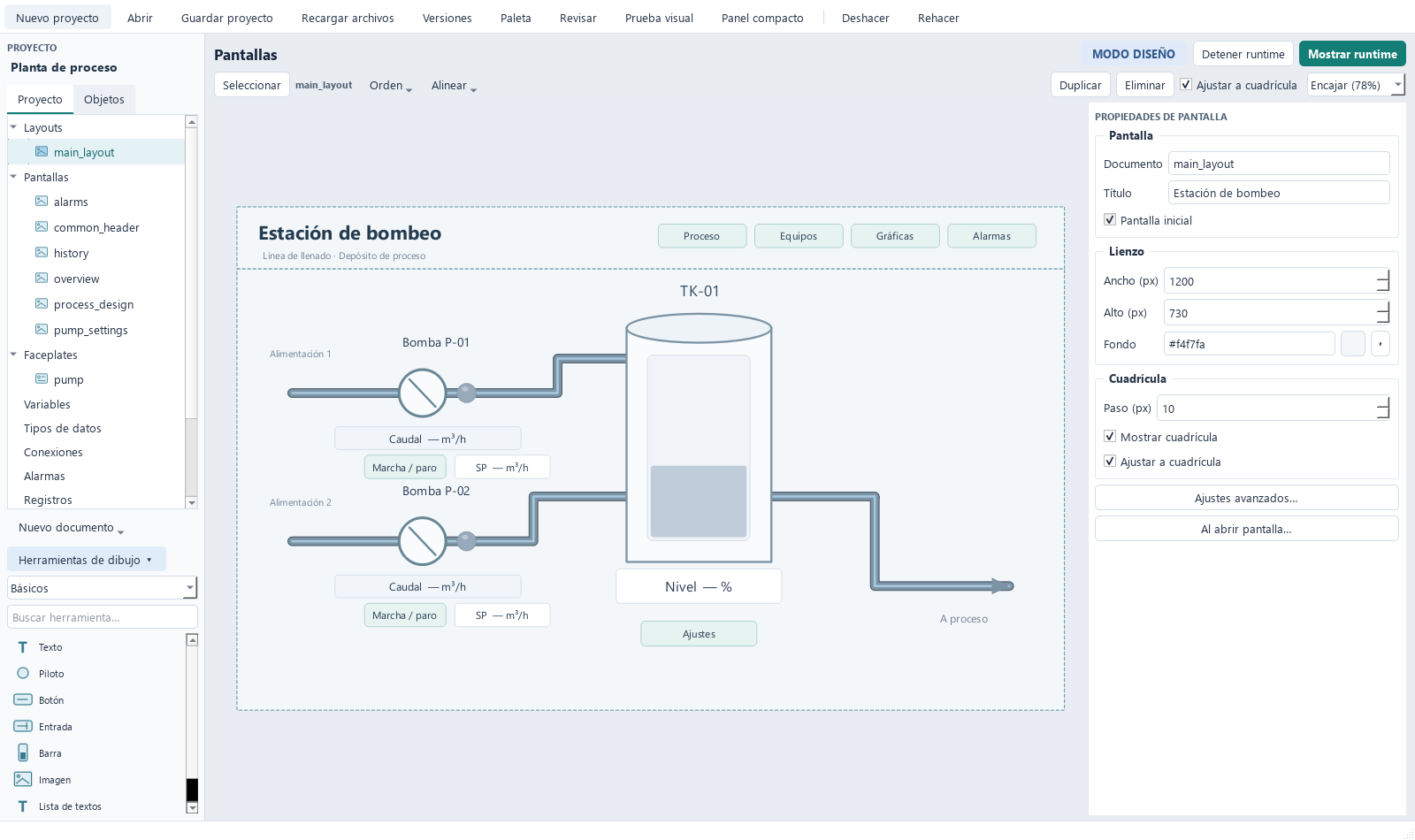1415x840 pixels.
Task: Click the pump faceplate icon
Action: [42, 378]
